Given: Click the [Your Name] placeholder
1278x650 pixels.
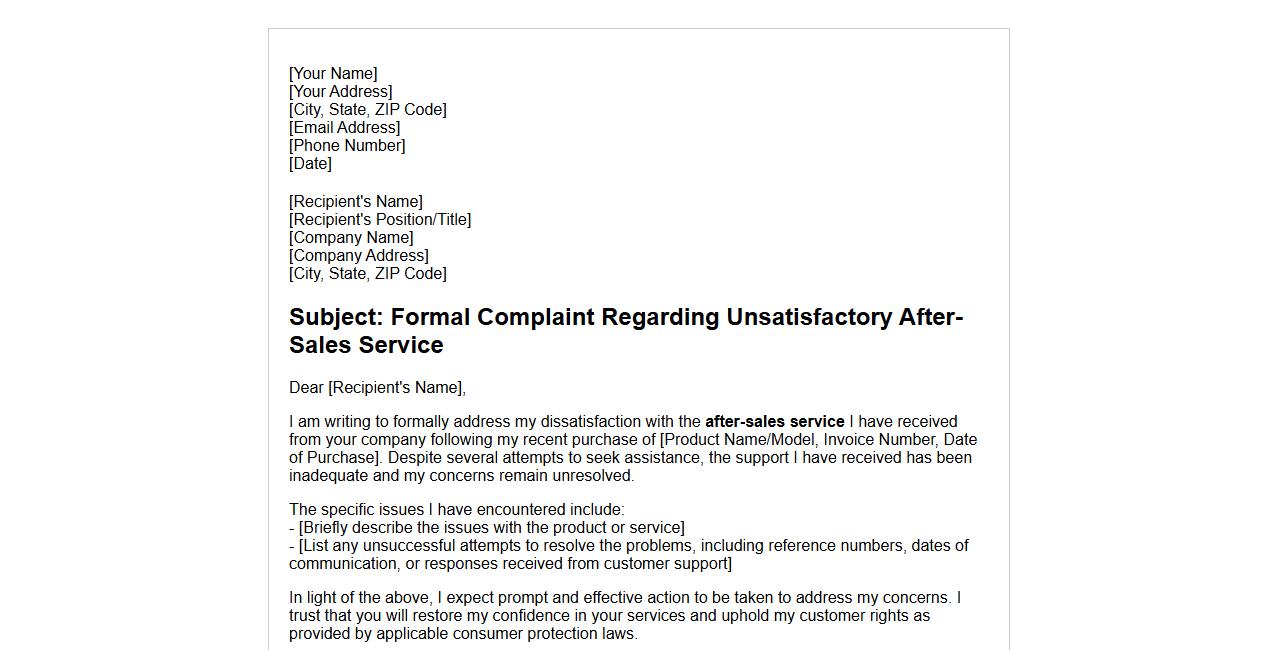Looking at the screenshot, I should point(333,74).
